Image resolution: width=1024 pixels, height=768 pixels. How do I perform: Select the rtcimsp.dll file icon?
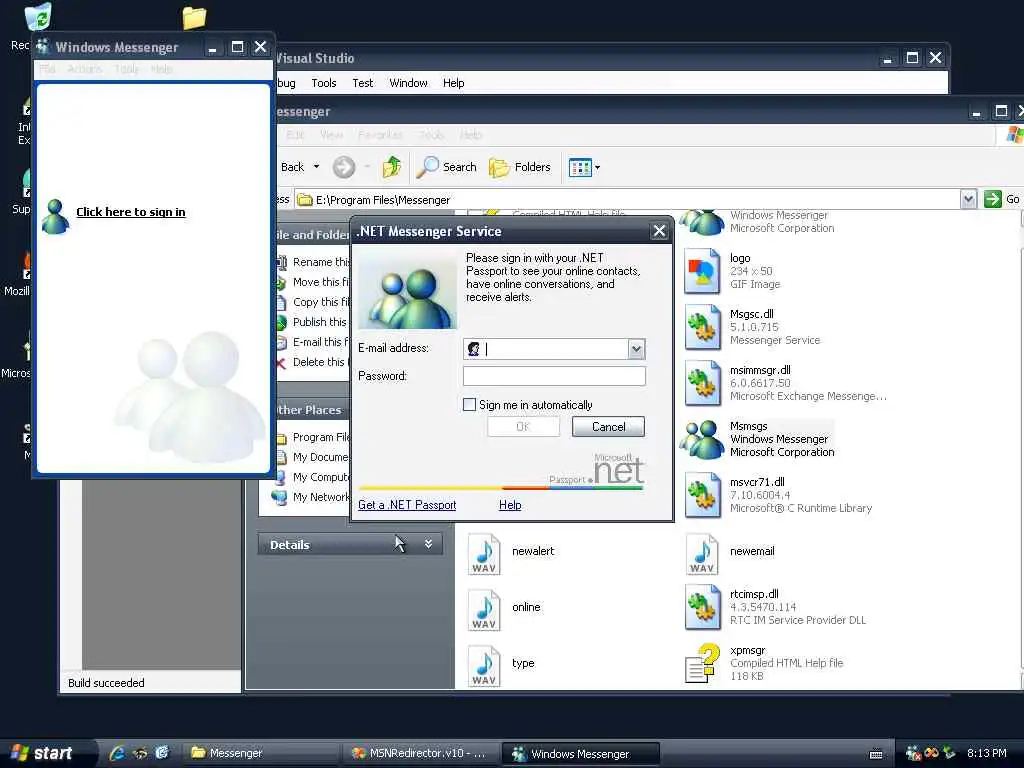701,607
